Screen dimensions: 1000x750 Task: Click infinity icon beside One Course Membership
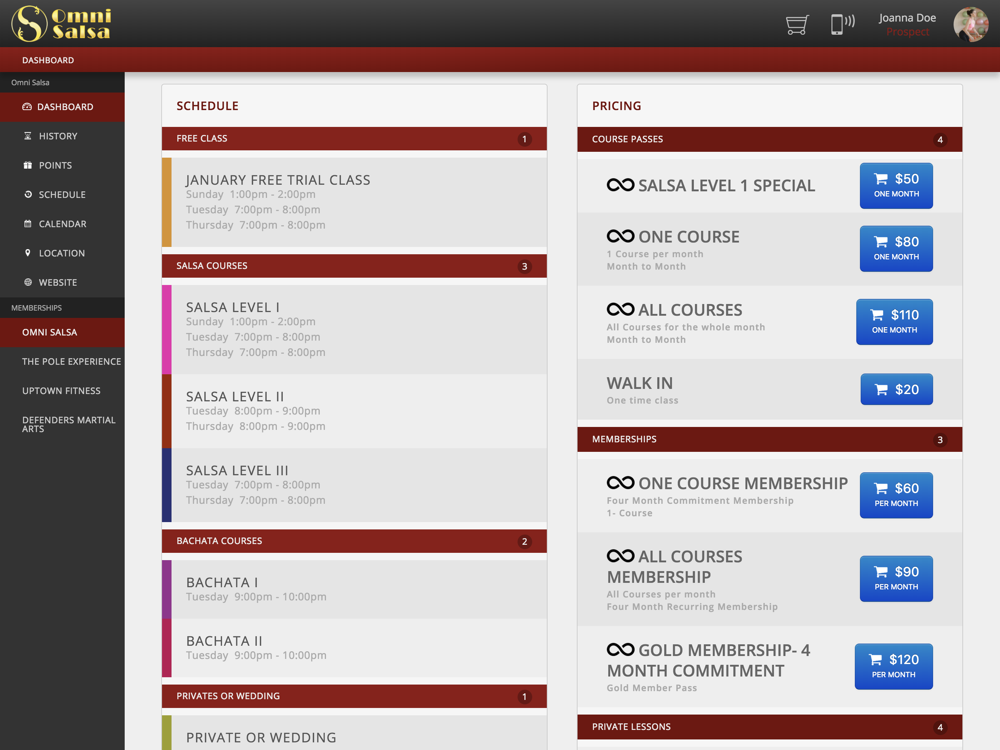(x=620, y=483)
